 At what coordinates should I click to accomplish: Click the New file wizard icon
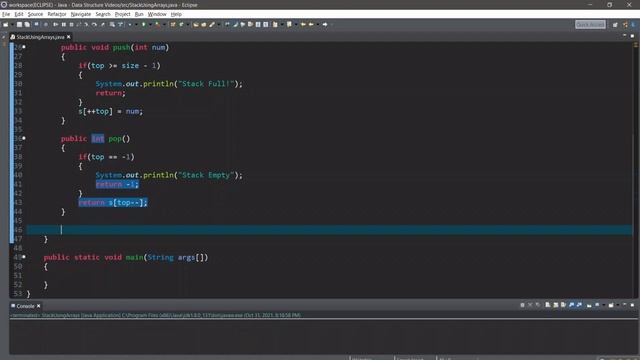point(5,24)
